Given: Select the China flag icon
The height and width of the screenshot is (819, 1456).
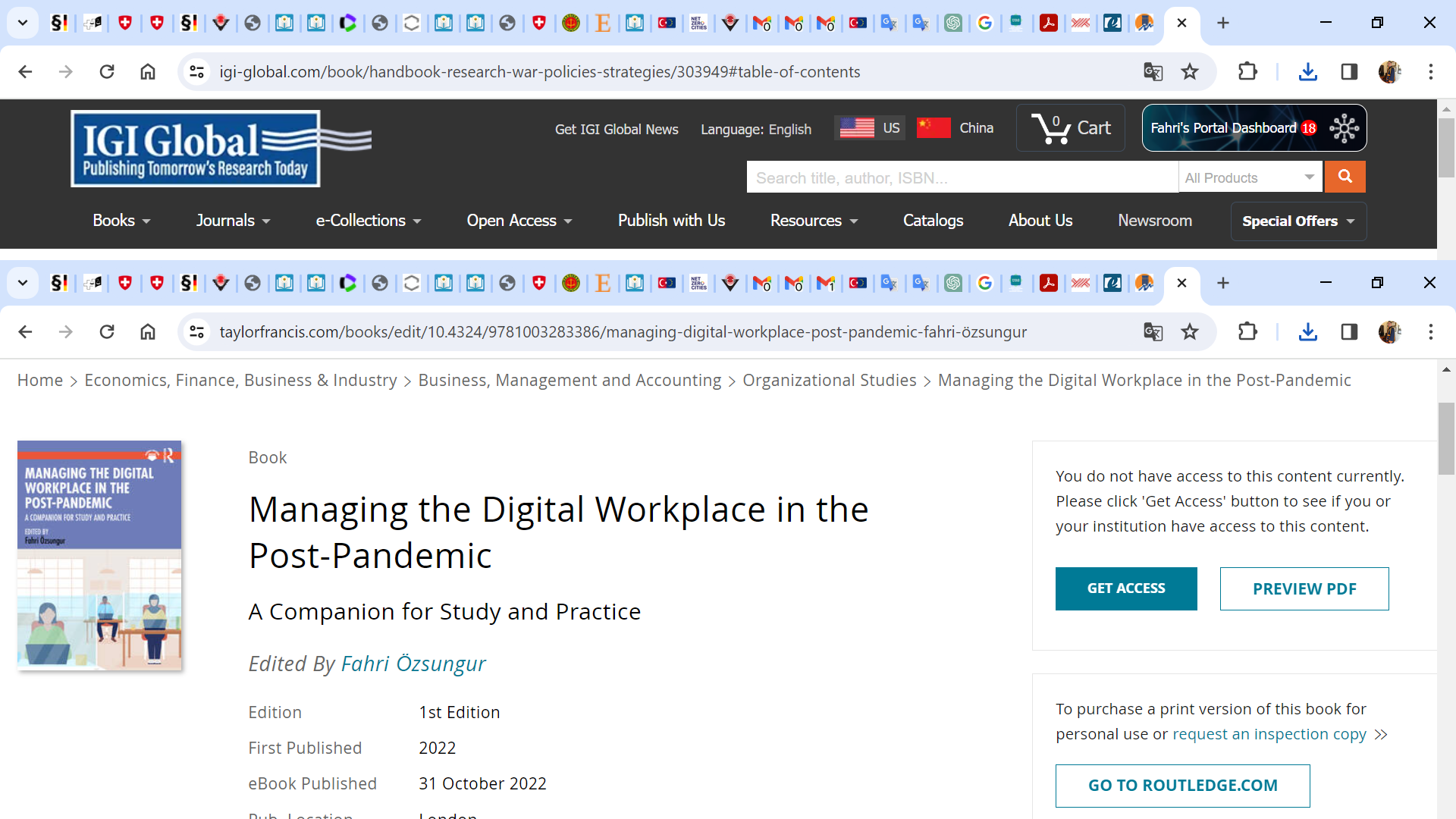Looking at the screenshot, I should [x=934, y=127].
